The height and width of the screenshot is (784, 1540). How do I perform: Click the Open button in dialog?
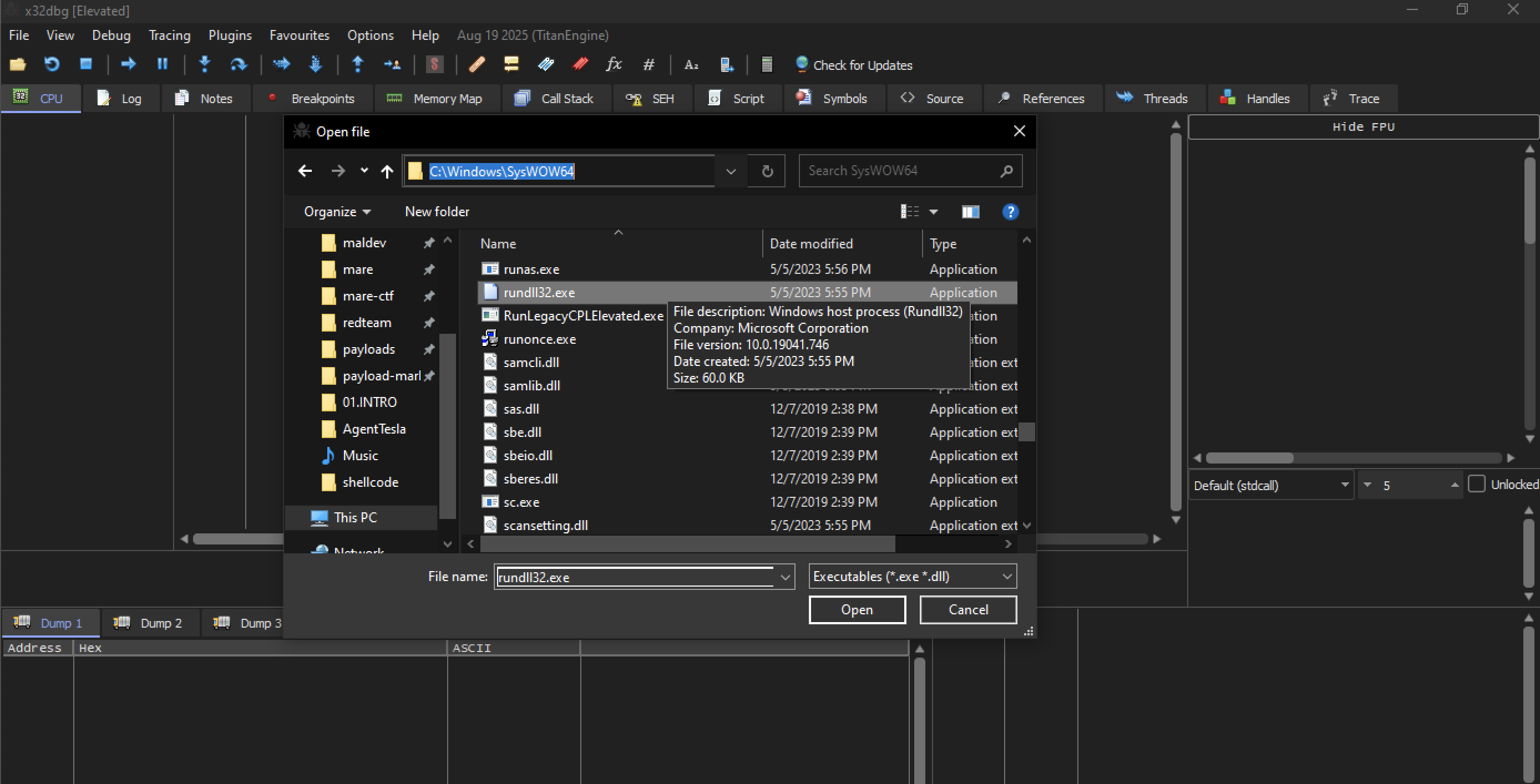857,609
